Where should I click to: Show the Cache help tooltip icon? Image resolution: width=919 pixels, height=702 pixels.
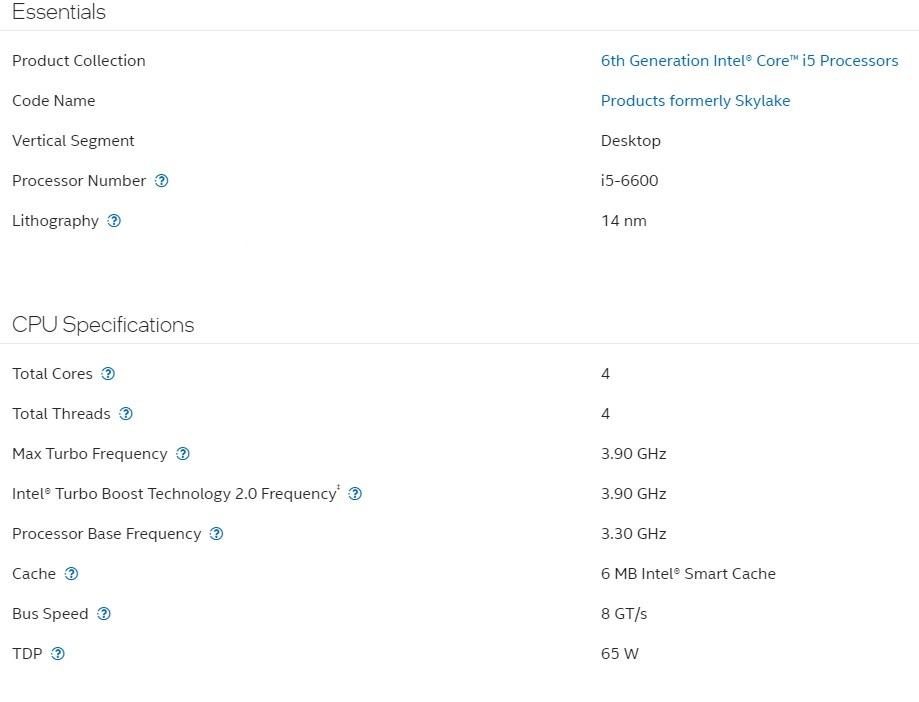click(71, 574)
